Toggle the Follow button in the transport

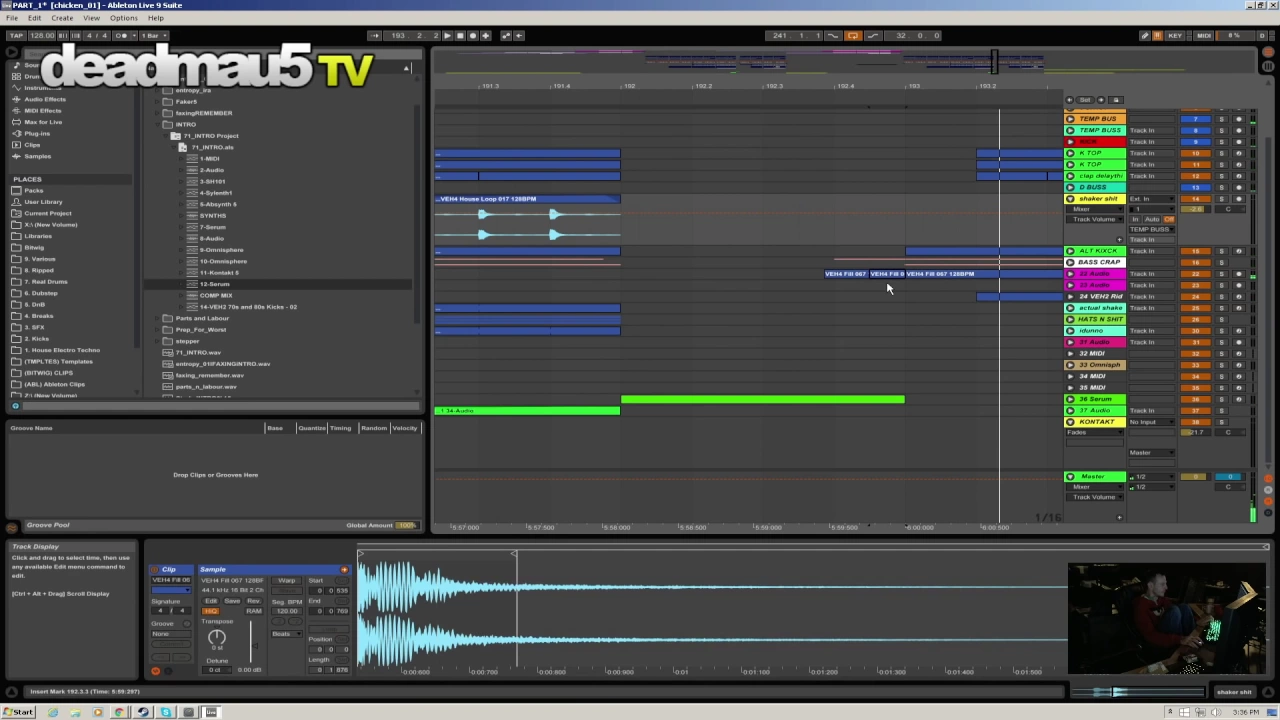374,35
